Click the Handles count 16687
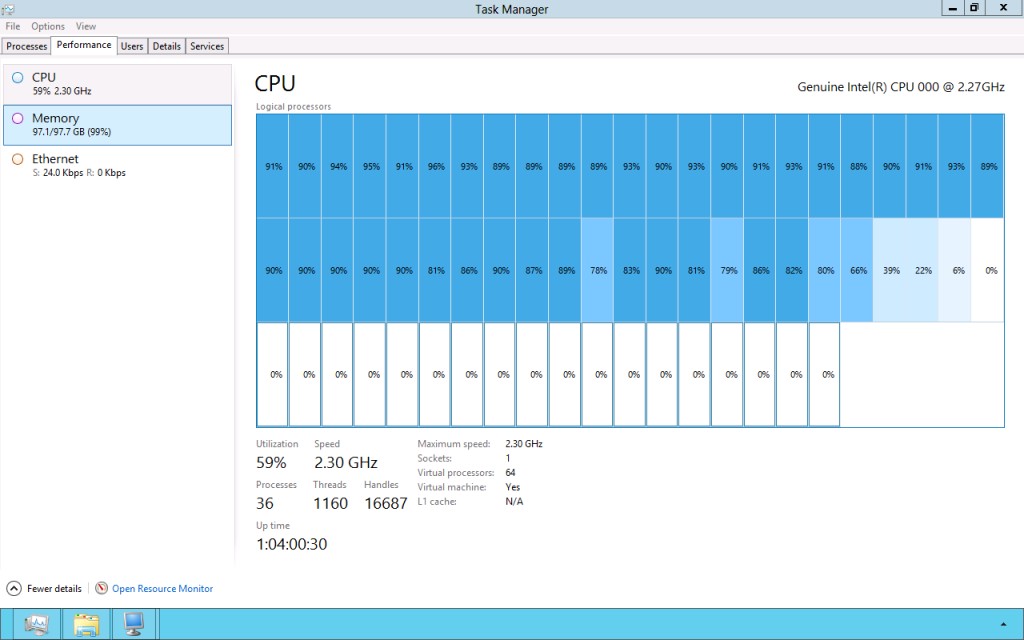Screen dimensions: 1024x640 click(x=386, y=504)
